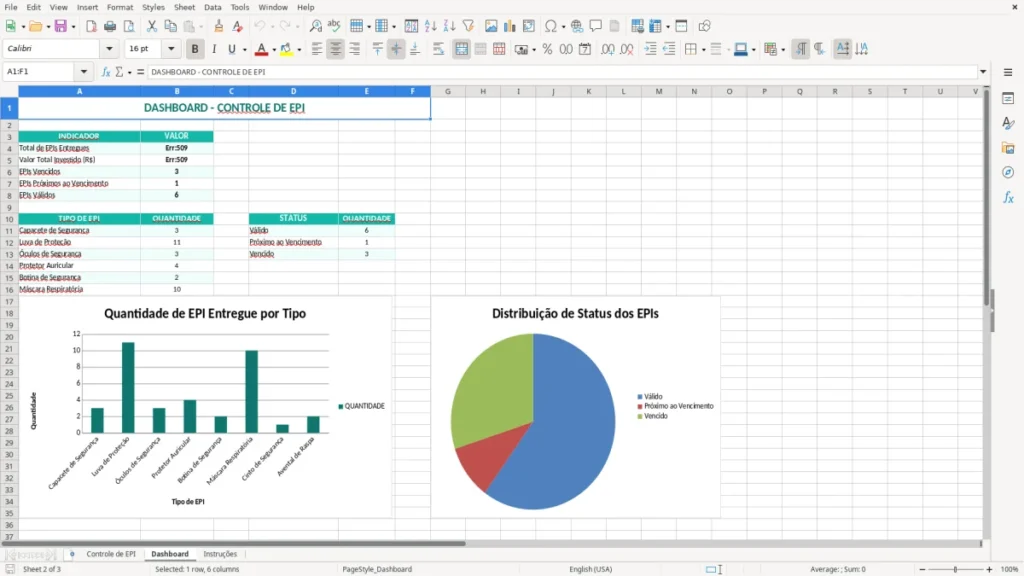Open the Save button dropdown arrow
The width and height of the screenshot is (1024, 576).
(73, 27)
